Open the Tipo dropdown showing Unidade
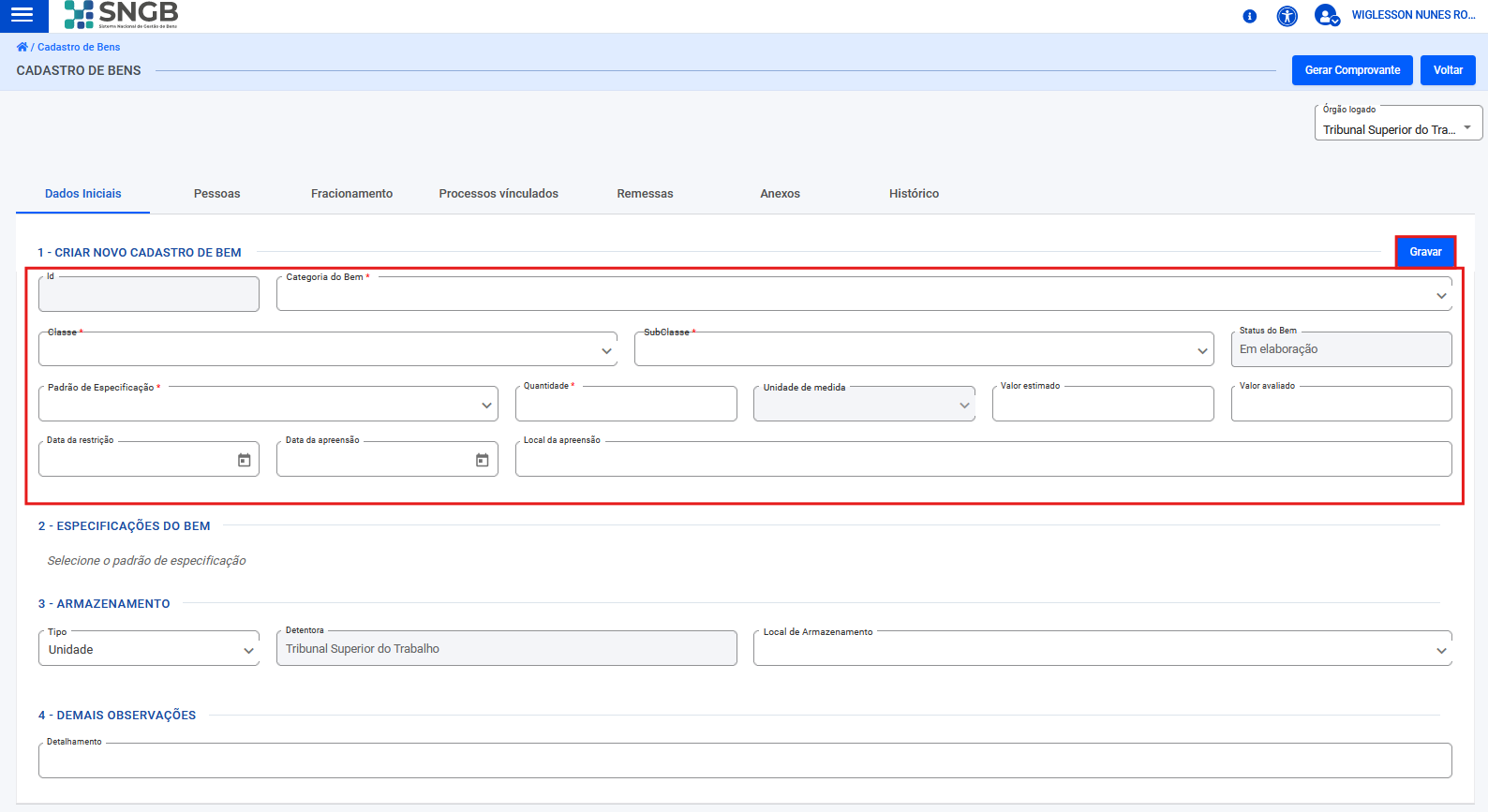 [149, 649]
